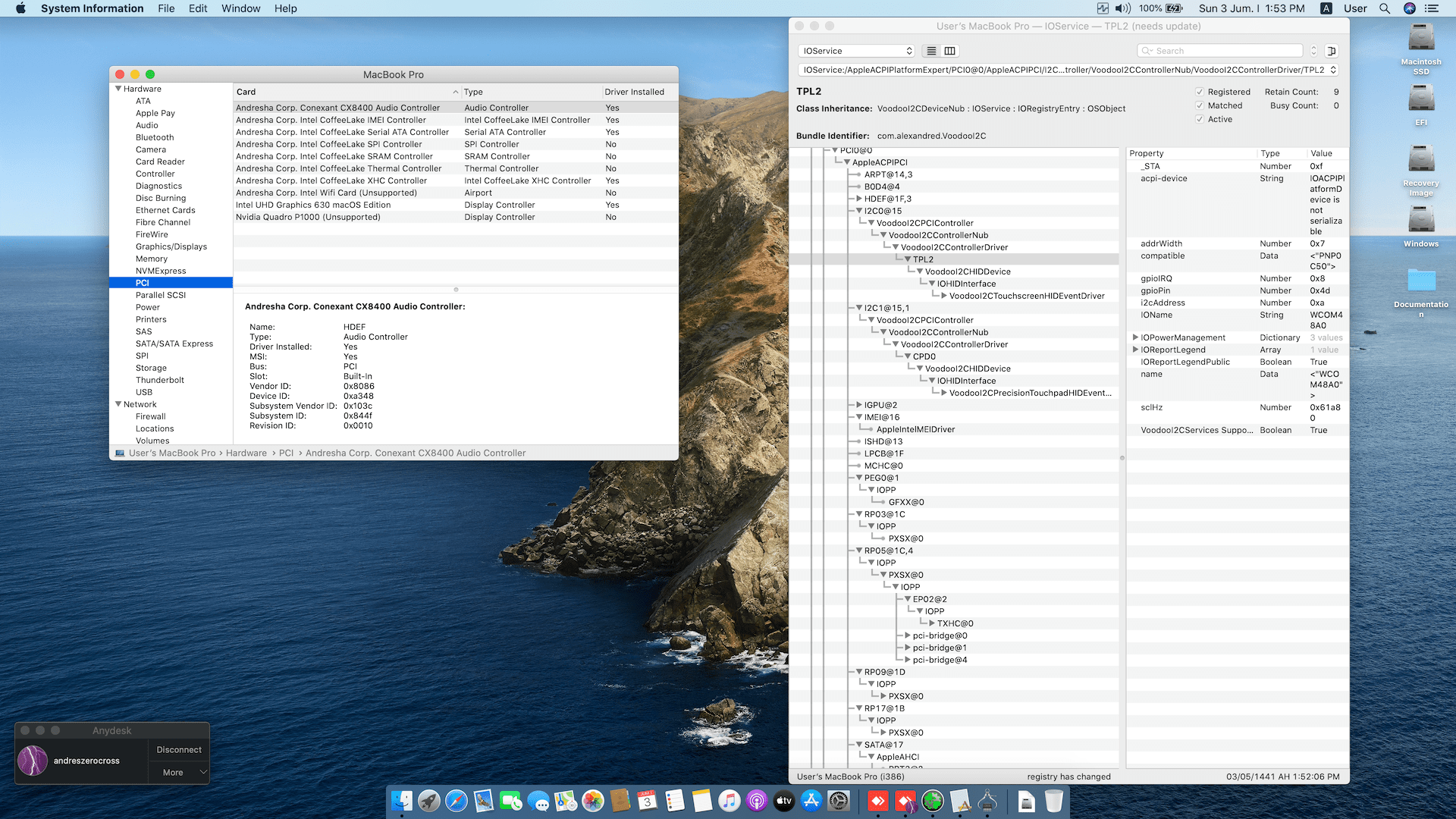Click the Spotlight search magnifier icon
Image resolution: width=1456 pixels, height=819 pixels.
1385,8
